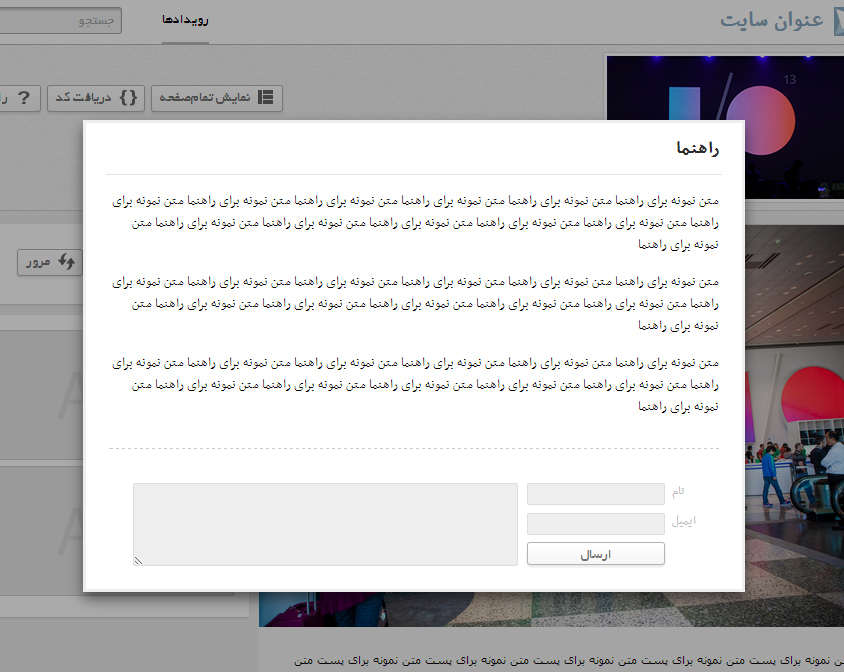Image resolution: width=844 pixels, height=672 pixels.
Task: Click the resize handle of the message textarea
Action: coord(138,561)
